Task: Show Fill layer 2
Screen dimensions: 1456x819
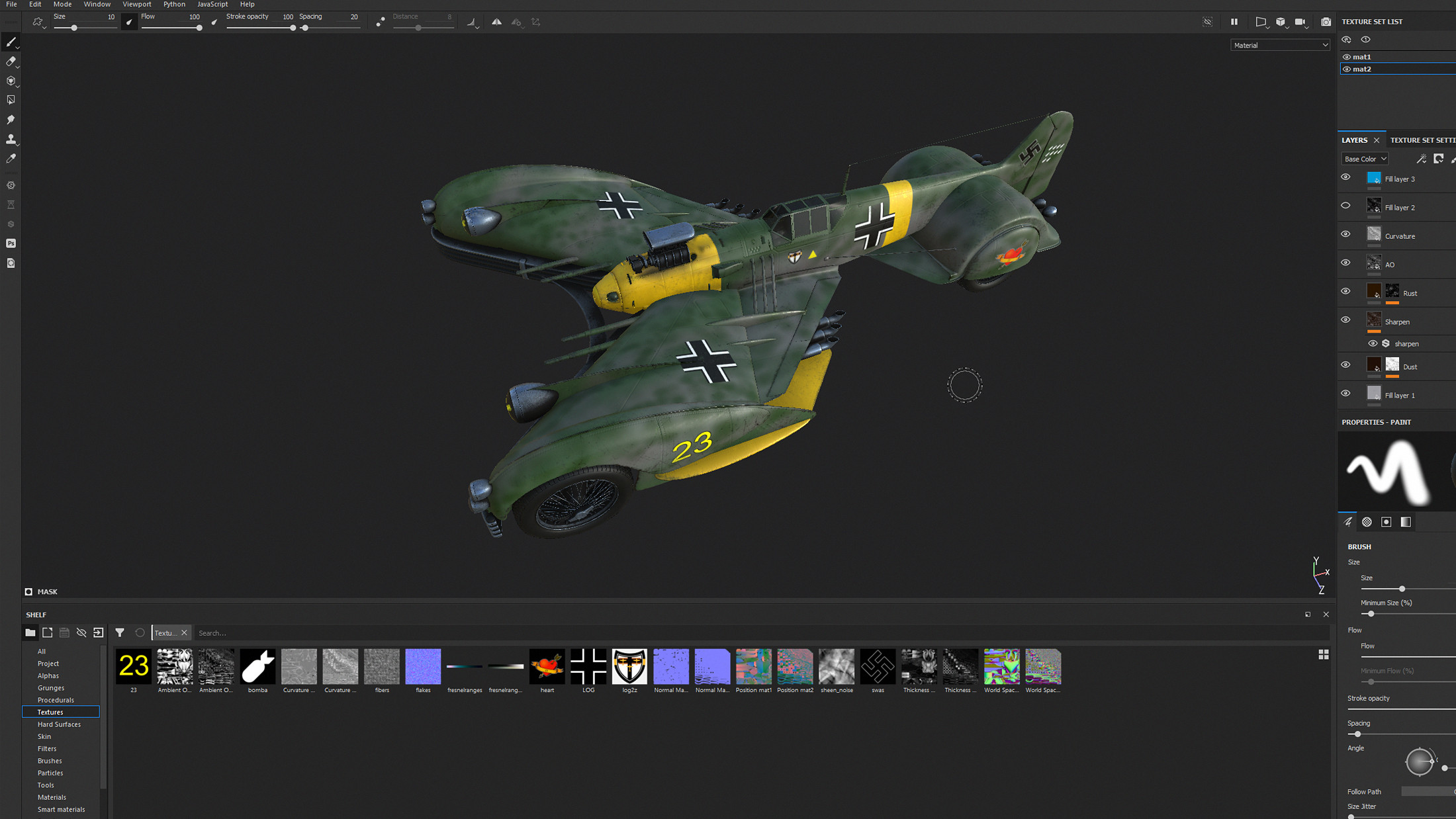Action: (x=1345, y=206)
